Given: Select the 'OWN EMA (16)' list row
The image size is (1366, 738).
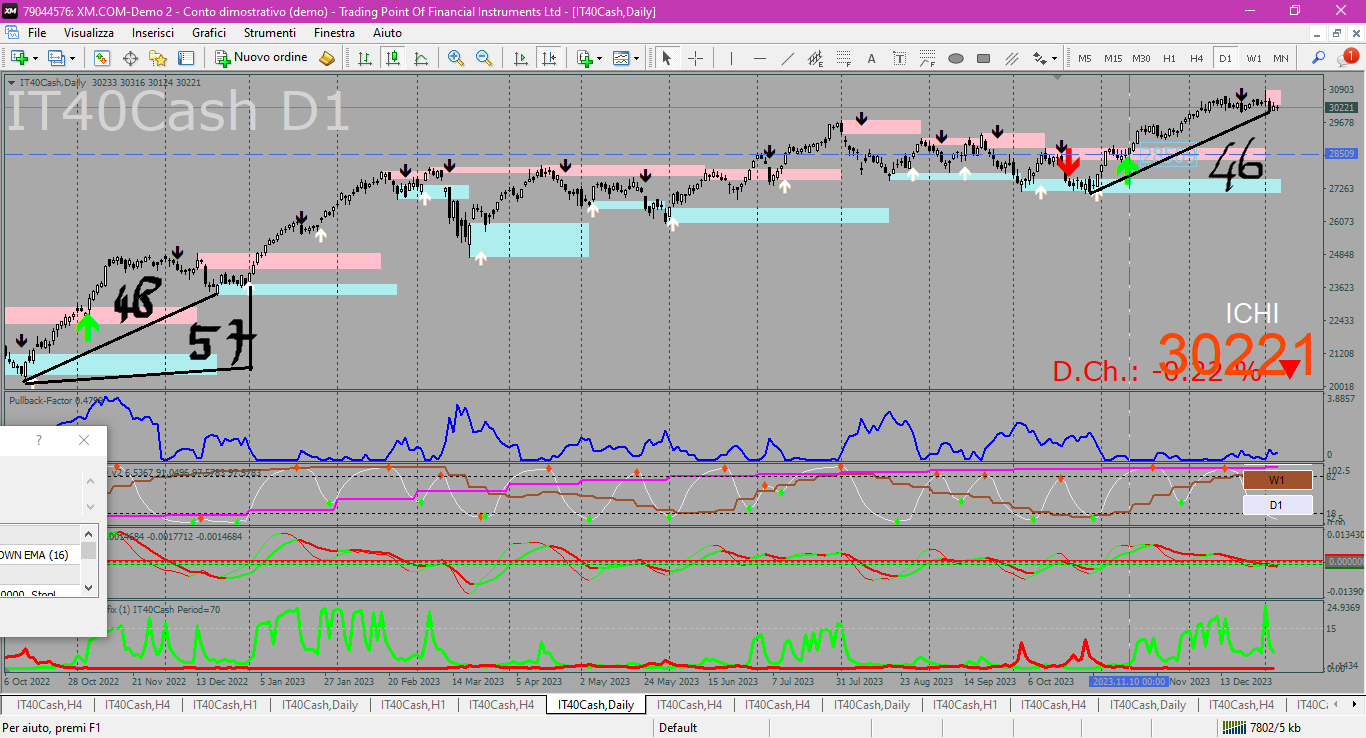Looking at the screenshot, I should click(x=40, y=555).
